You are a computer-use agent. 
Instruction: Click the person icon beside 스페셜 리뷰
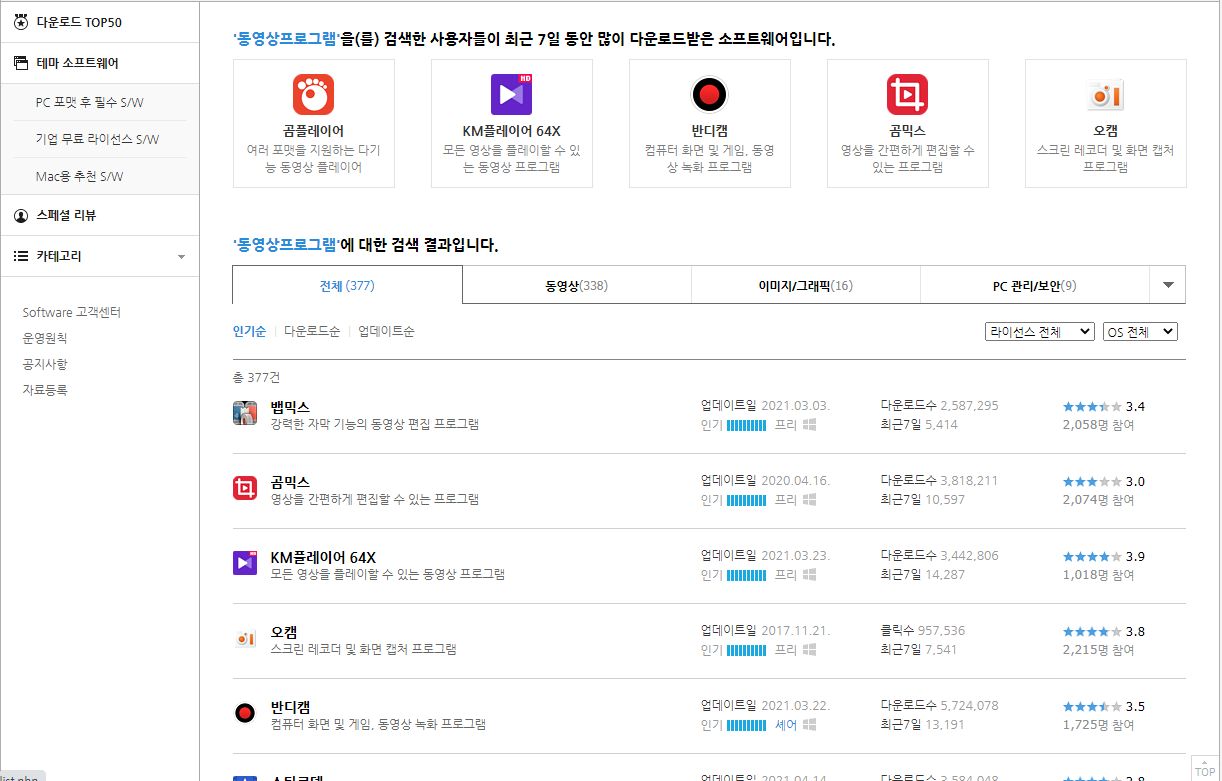[20, 215]
